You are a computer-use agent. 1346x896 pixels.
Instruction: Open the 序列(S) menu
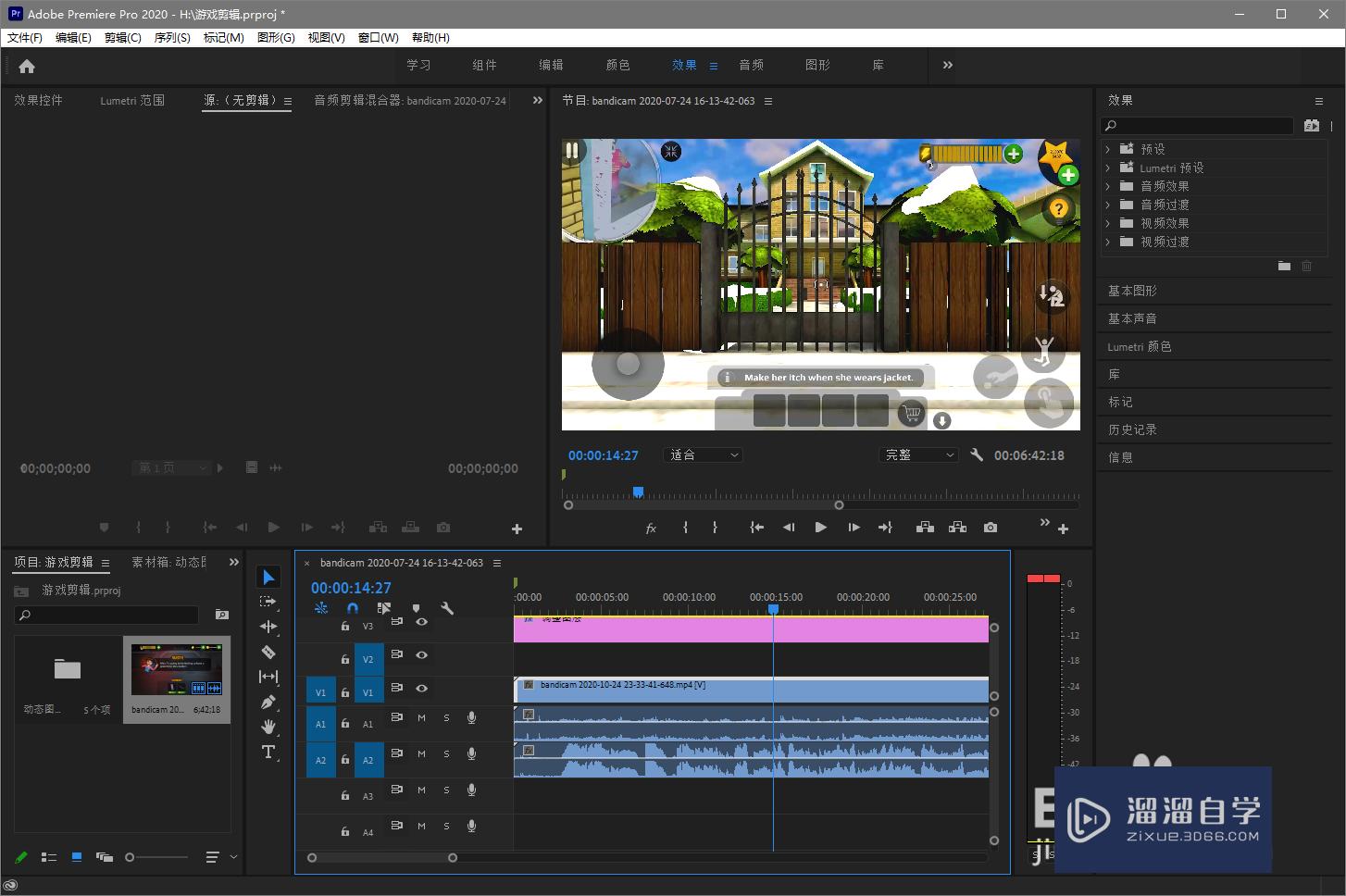pos(172,38)
